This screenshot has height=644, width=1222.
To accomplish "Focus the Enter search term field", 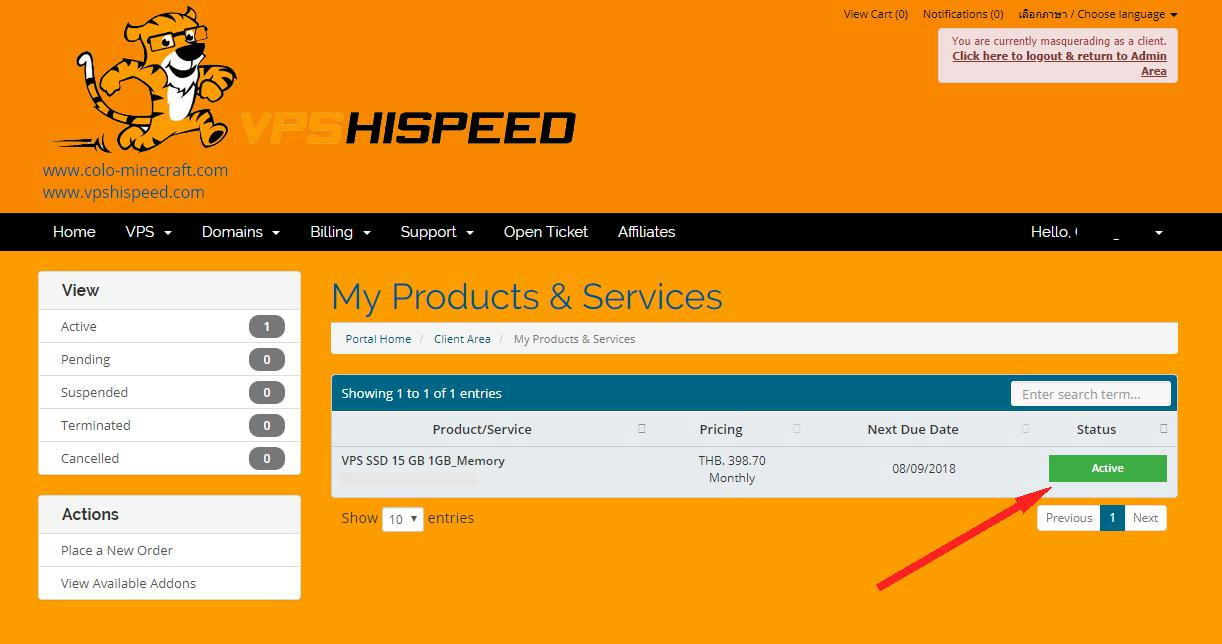I will point(1090,394).
